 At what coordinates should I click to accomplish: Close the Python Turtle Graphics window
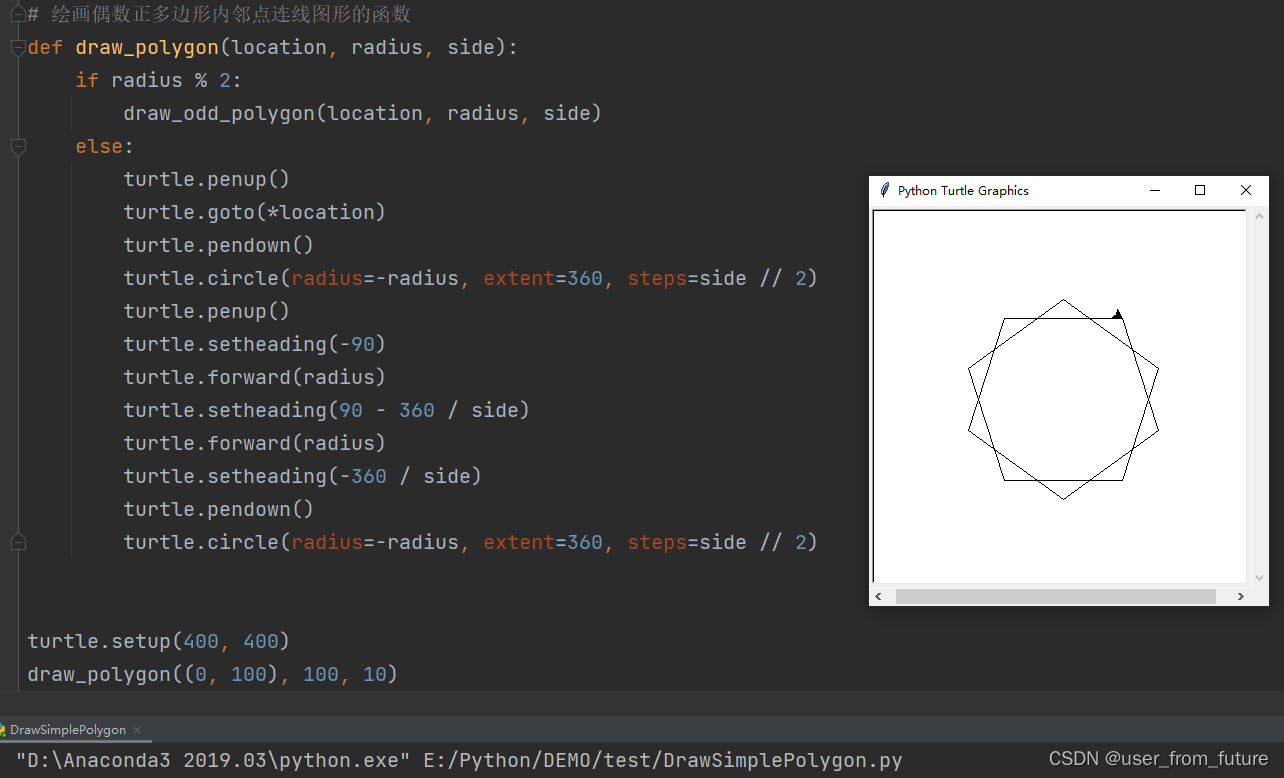(1246, 190)
